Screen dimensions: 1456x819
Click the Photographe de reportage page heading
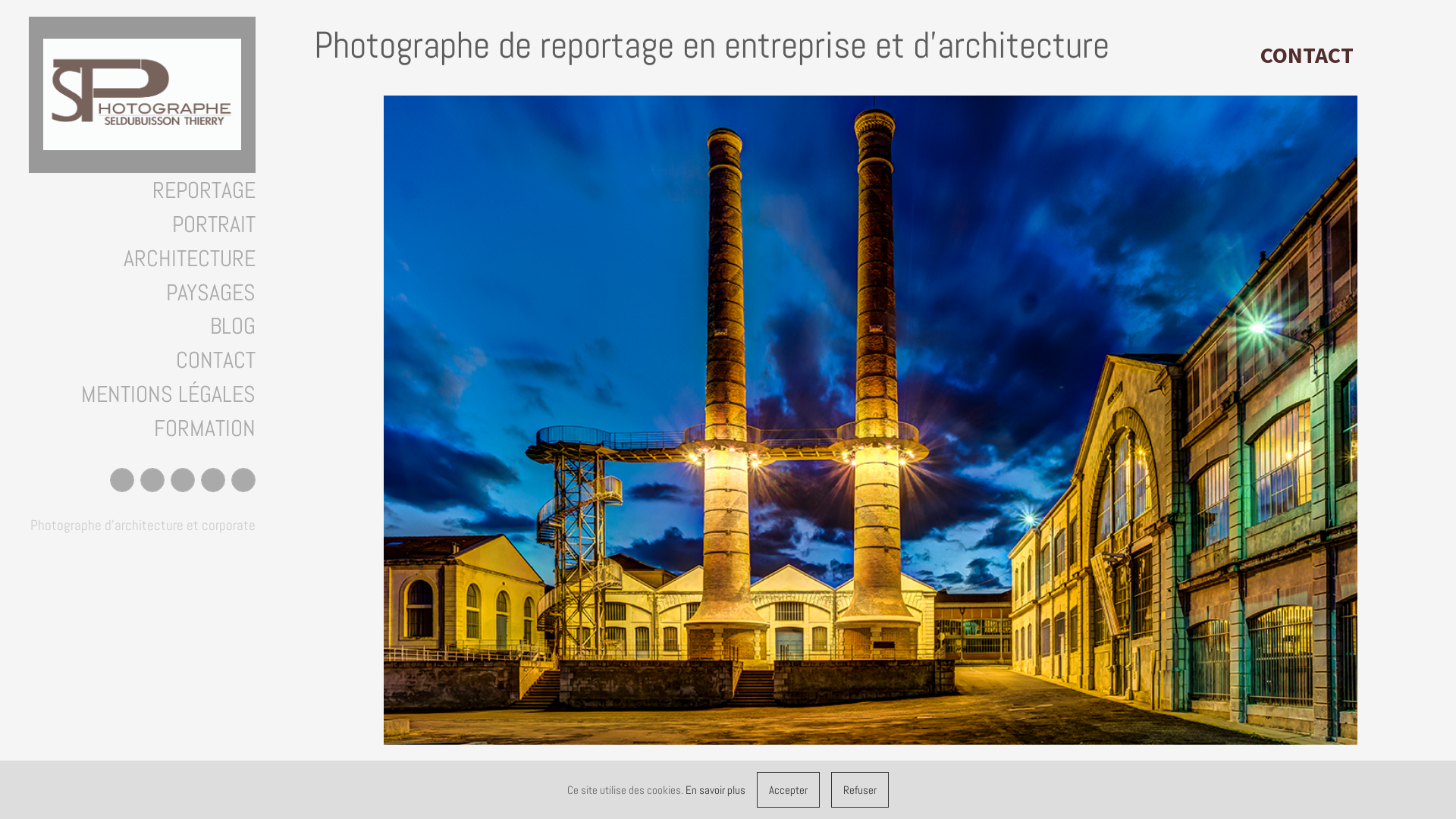pos(711,45)
